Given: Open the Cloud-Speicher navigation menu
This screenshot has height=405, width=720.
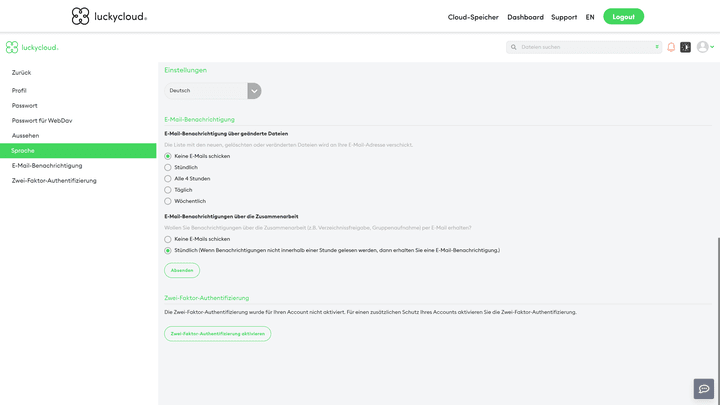Looking at the screenshot, I should 473,17.
